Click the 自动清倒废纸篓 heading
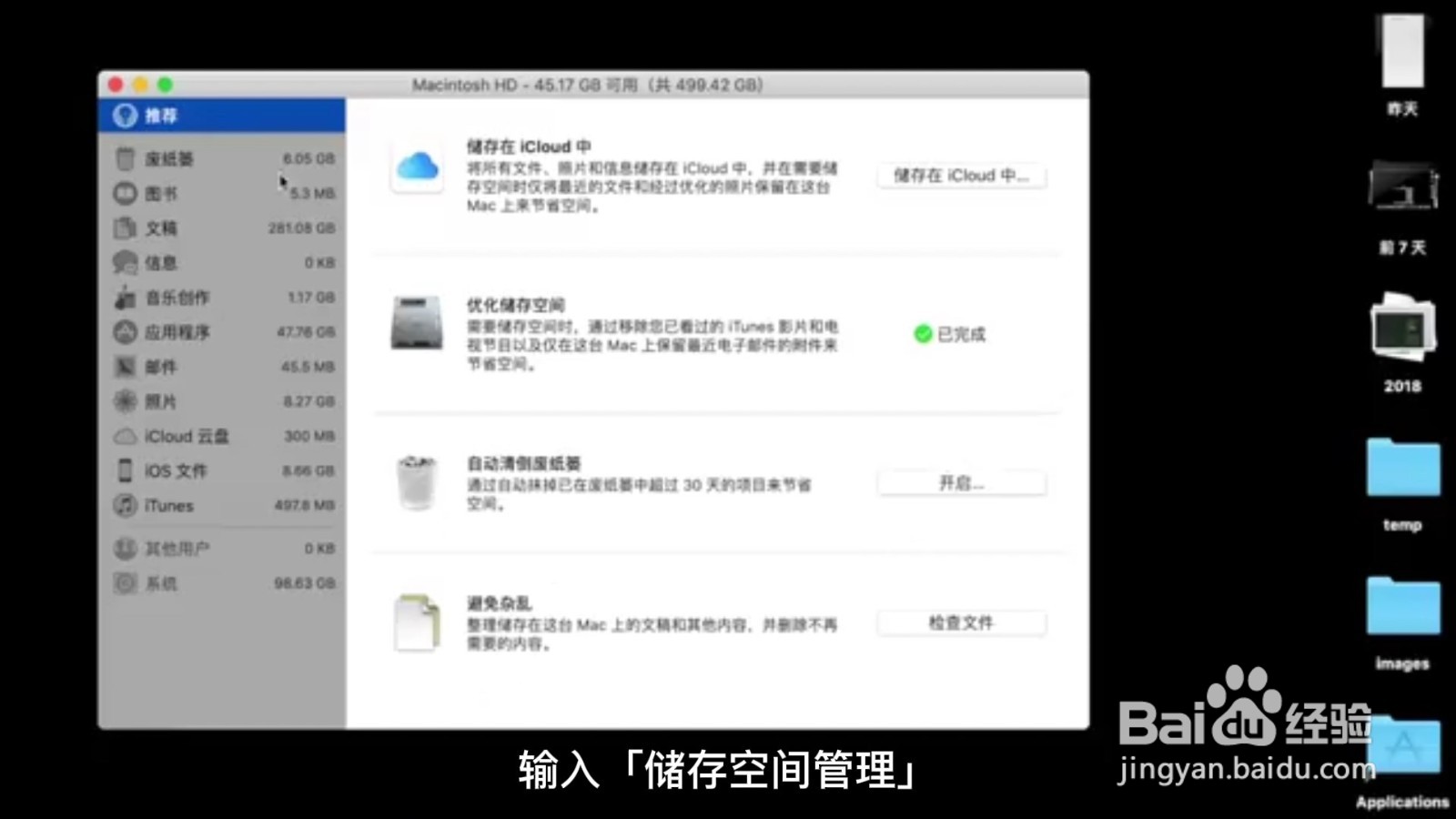 [523, 463]
